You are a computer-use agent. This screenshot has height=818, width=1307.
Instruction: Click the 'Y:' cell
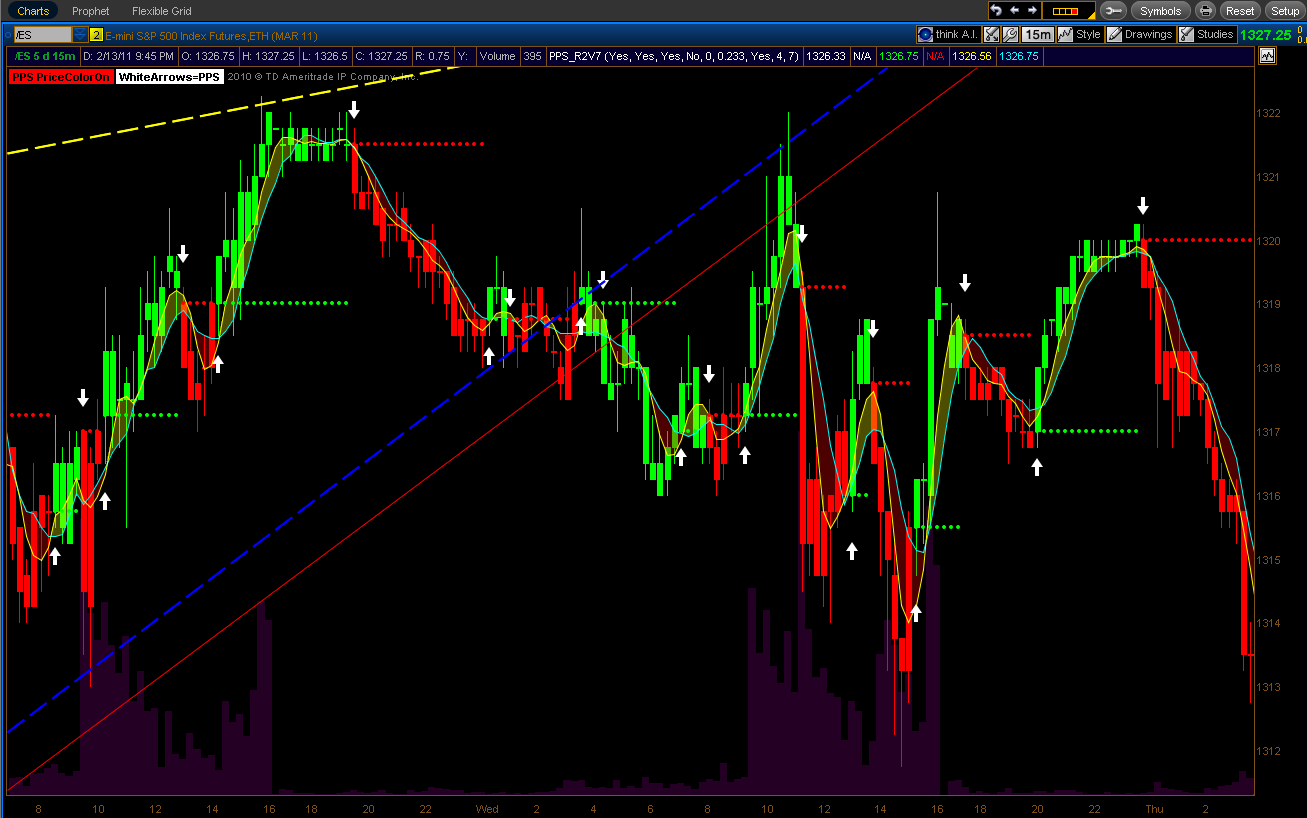tap(463, 57)
